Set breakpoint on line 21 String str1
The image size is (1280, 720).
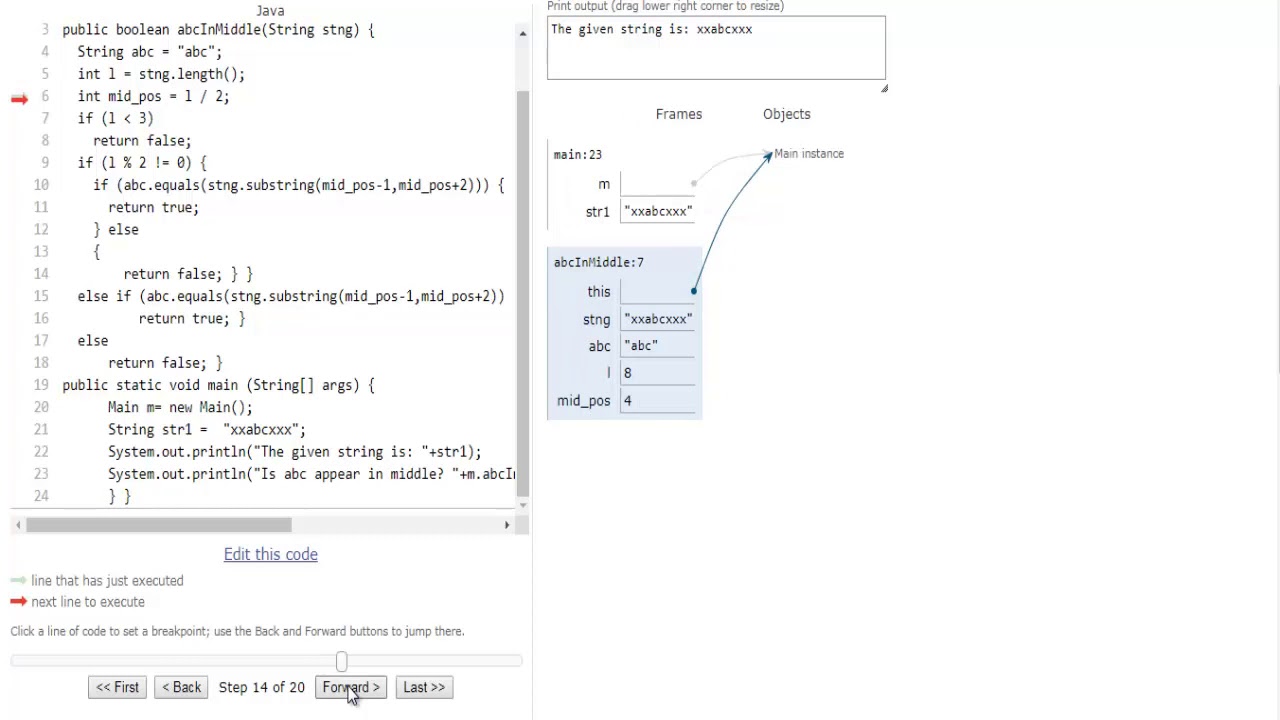tap(207, 429)
